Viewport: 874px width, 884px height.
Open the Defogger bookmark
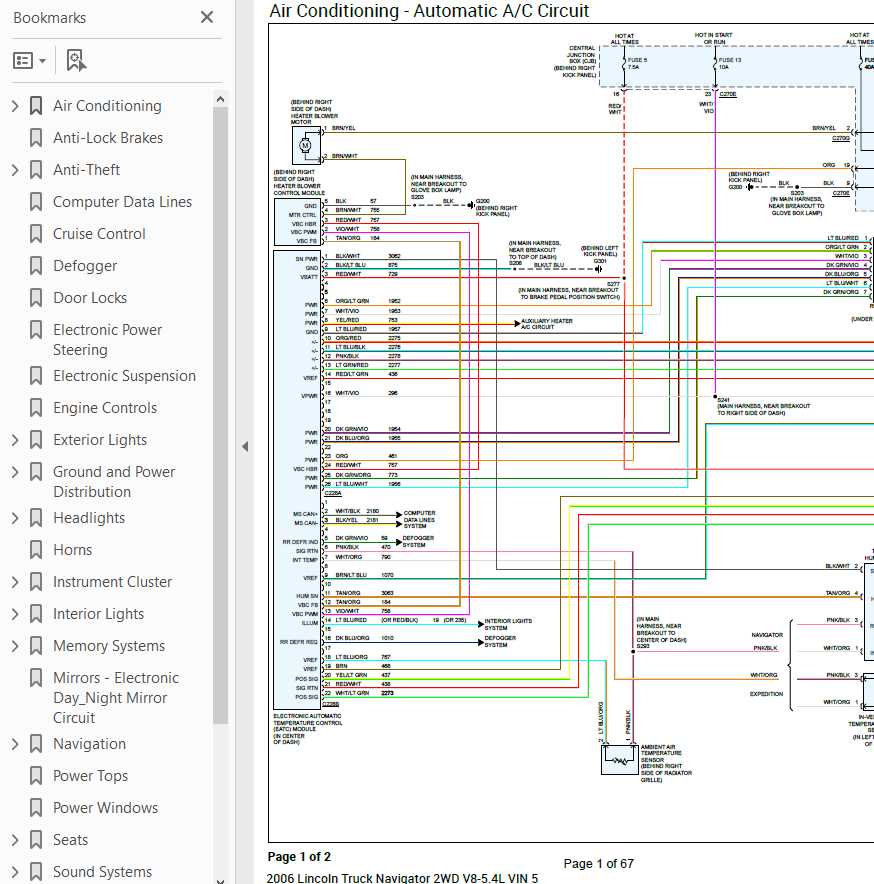pyautogui.click(x=85, y=266)
